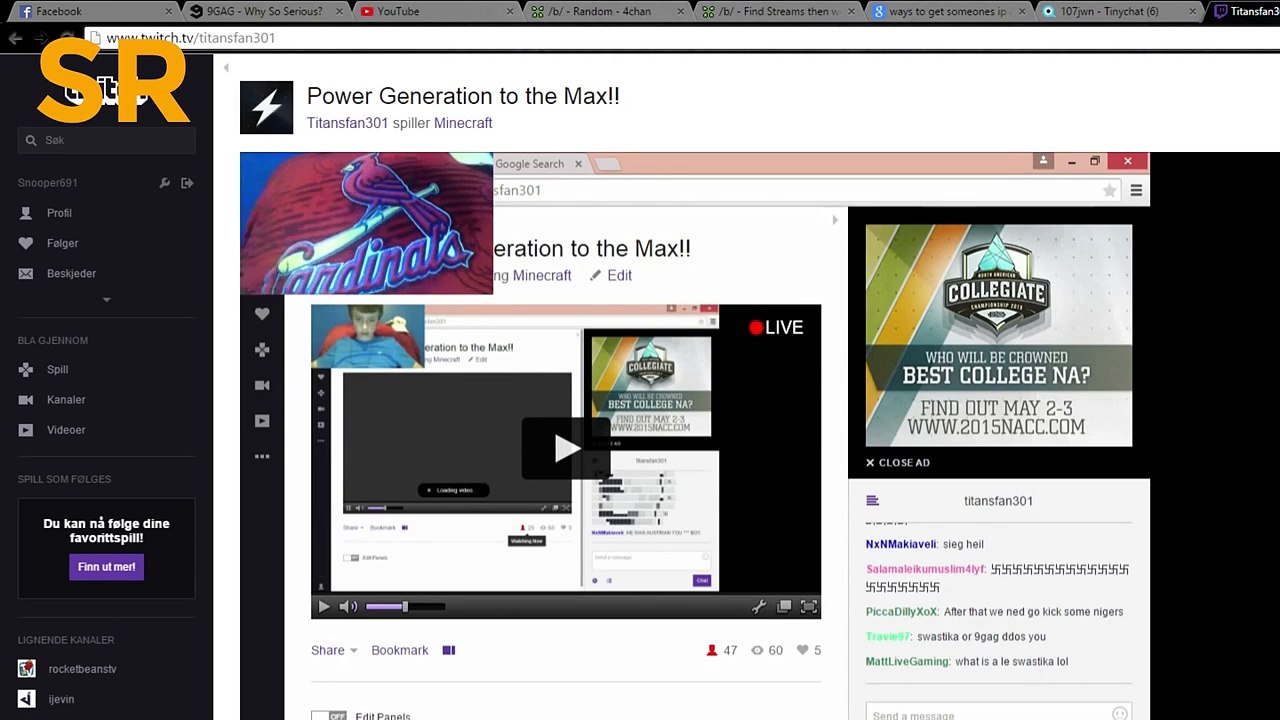This screenshot has width=1280, height=720.
Task: Click the Bookmark link below the player
Action: (x=400, y=650)
